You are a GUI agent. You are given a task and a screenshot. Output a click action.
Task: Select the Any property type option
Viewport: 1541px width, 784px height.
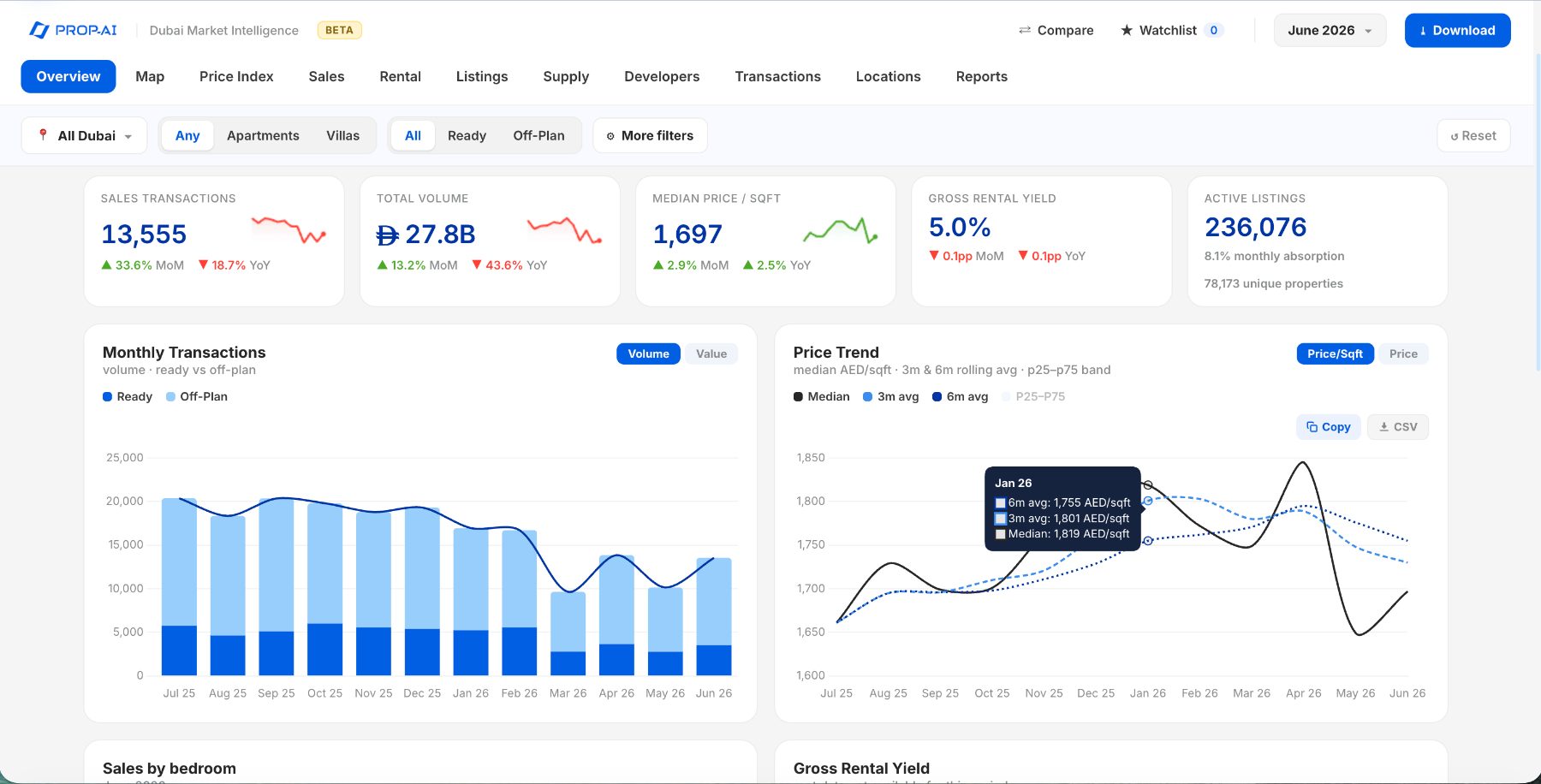(187, 135)
